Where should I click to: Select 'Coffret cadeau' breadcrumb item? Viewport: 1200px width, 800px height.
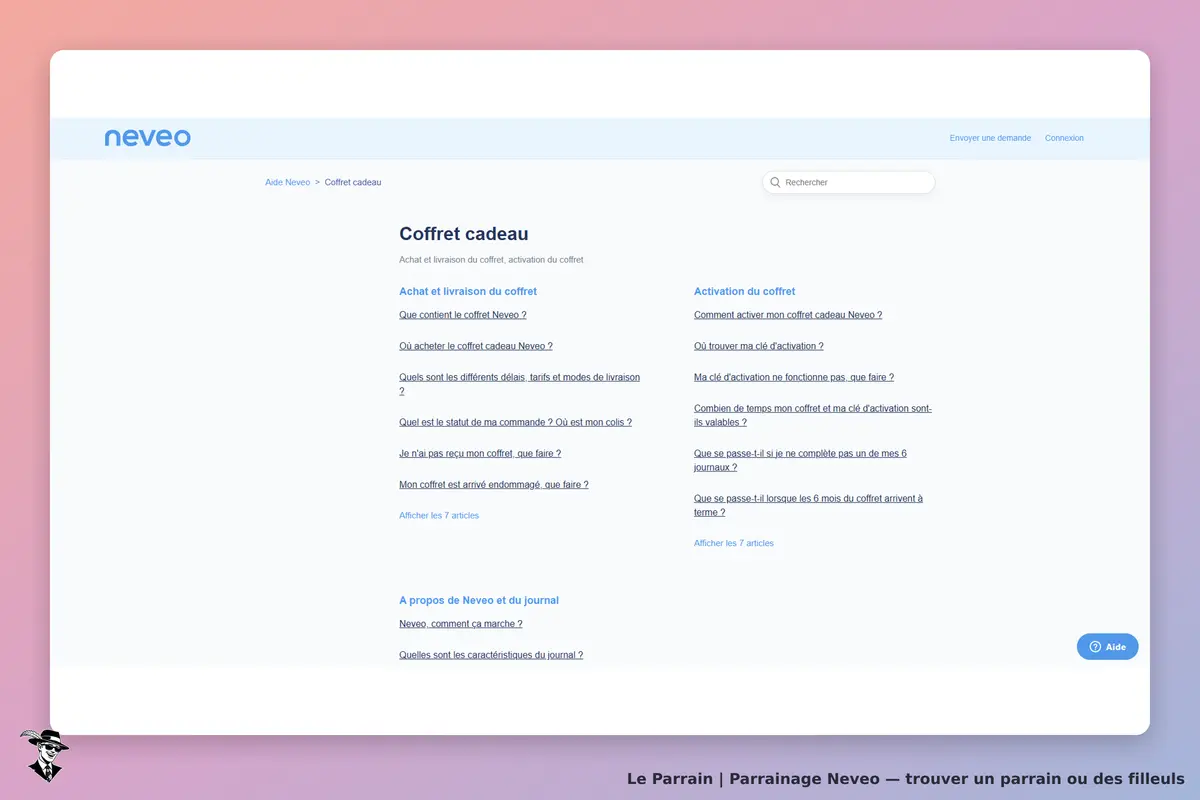(353, 183)
